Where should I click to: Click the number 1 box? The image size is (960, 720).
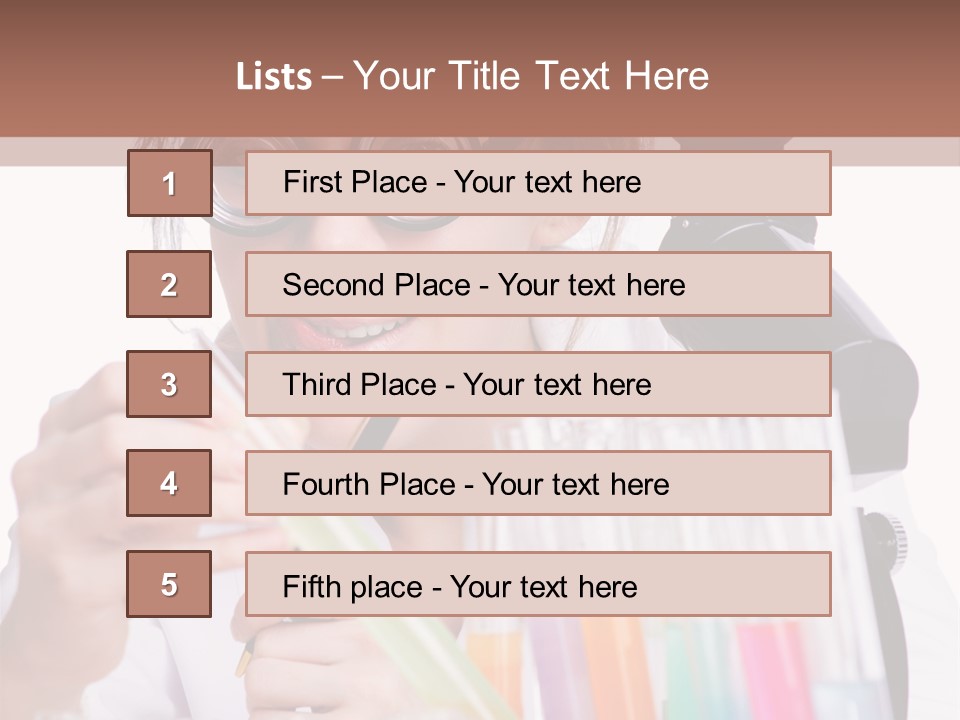tap(169, 183)
